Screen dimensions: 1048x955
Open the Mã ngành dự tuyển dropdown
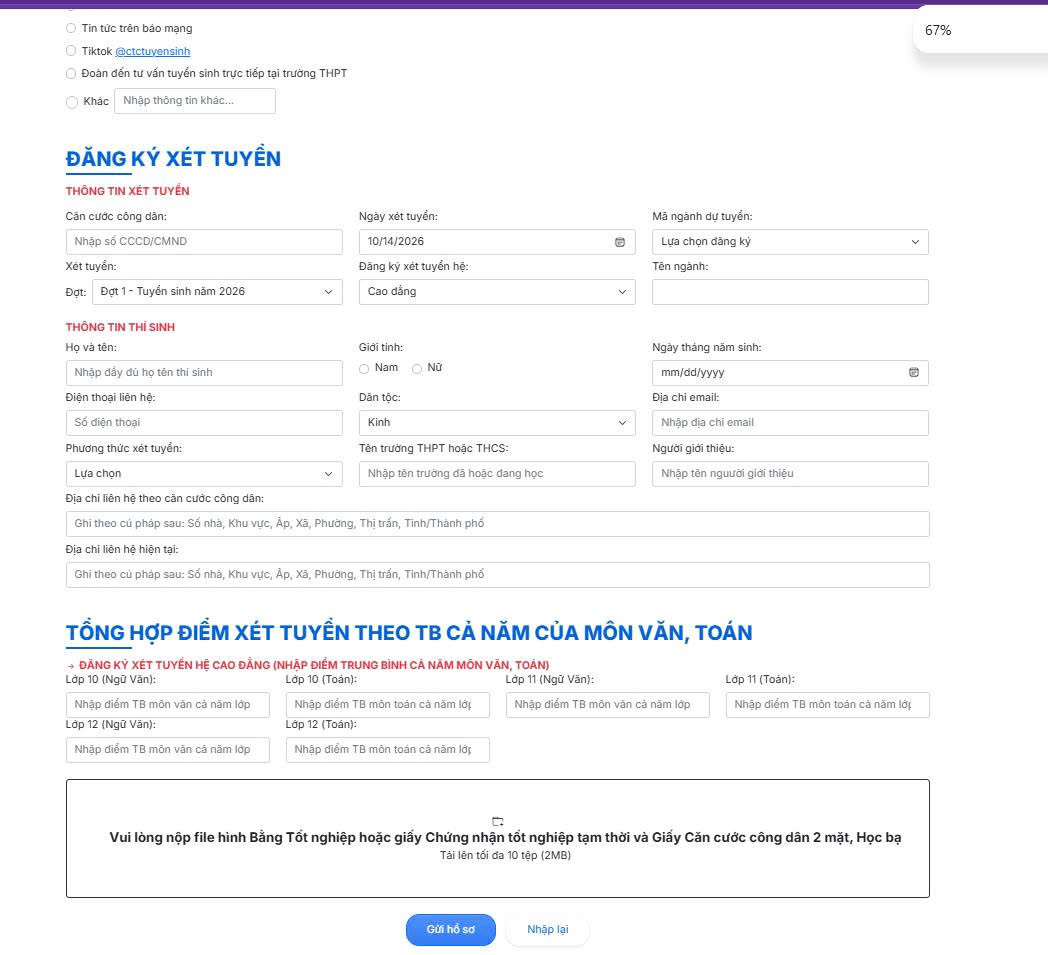coord(790,242)
